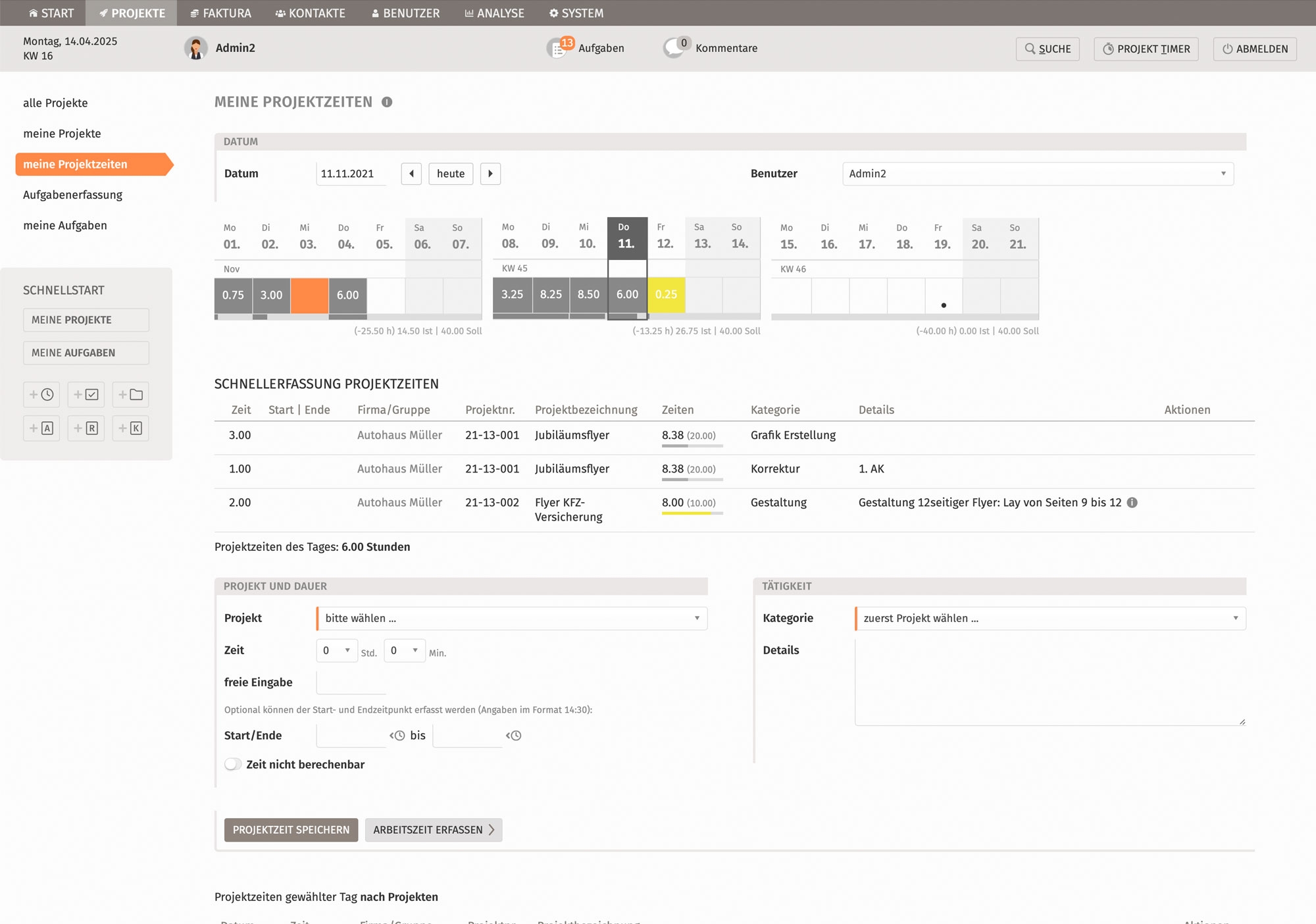This screenshot has height=924, width=1316.
Task: Toggle Zeit nicht berechenbar switch
Action: pos(232,764)
